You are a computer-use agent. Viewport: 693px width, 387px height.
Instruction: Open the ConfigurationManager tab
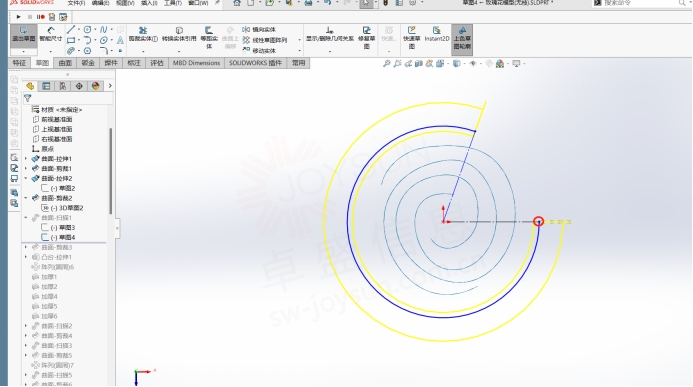(x=62, y=86)
